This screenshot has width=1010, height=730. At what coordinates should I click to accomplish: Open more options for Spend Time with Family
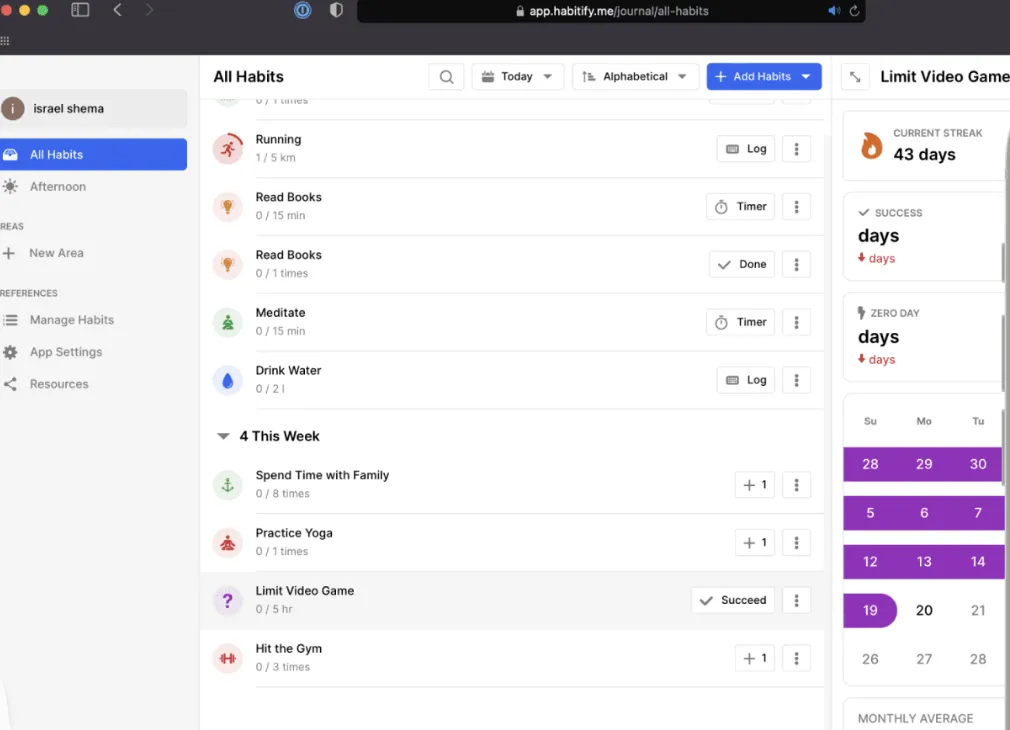797,485
